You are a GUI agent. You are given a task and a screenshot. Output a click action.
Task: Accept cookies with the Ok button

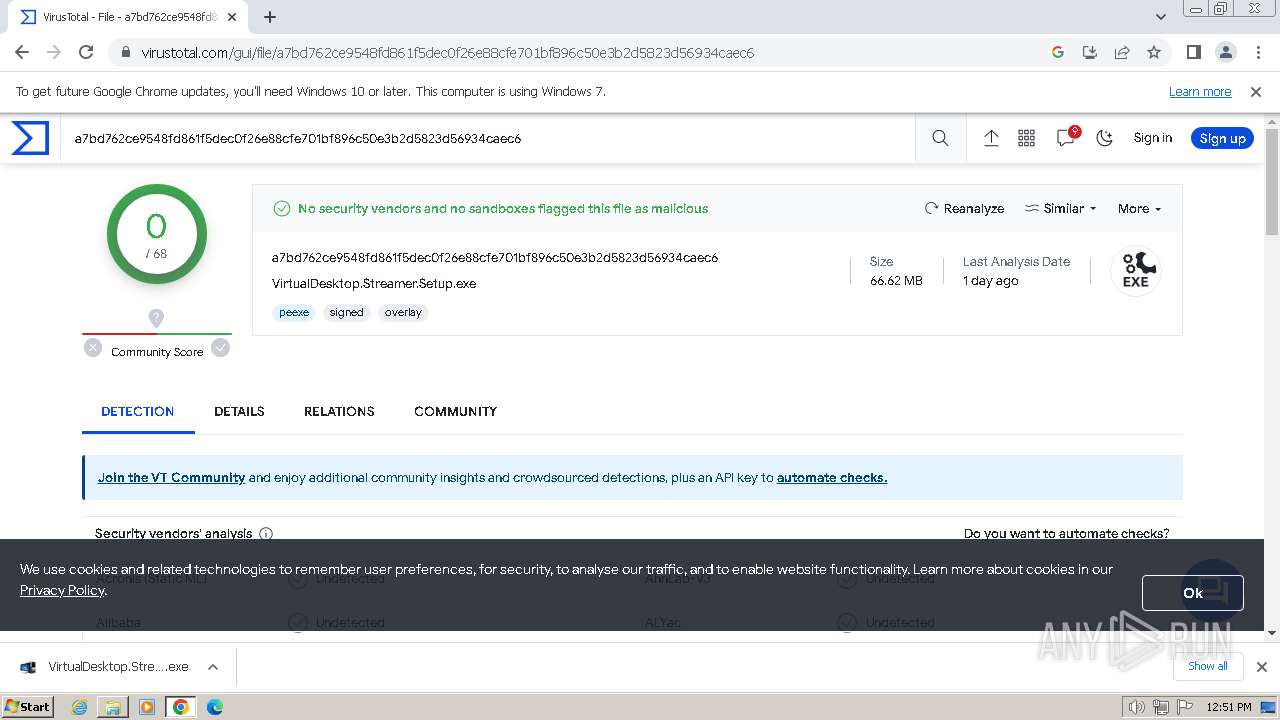coord(1193,593)
